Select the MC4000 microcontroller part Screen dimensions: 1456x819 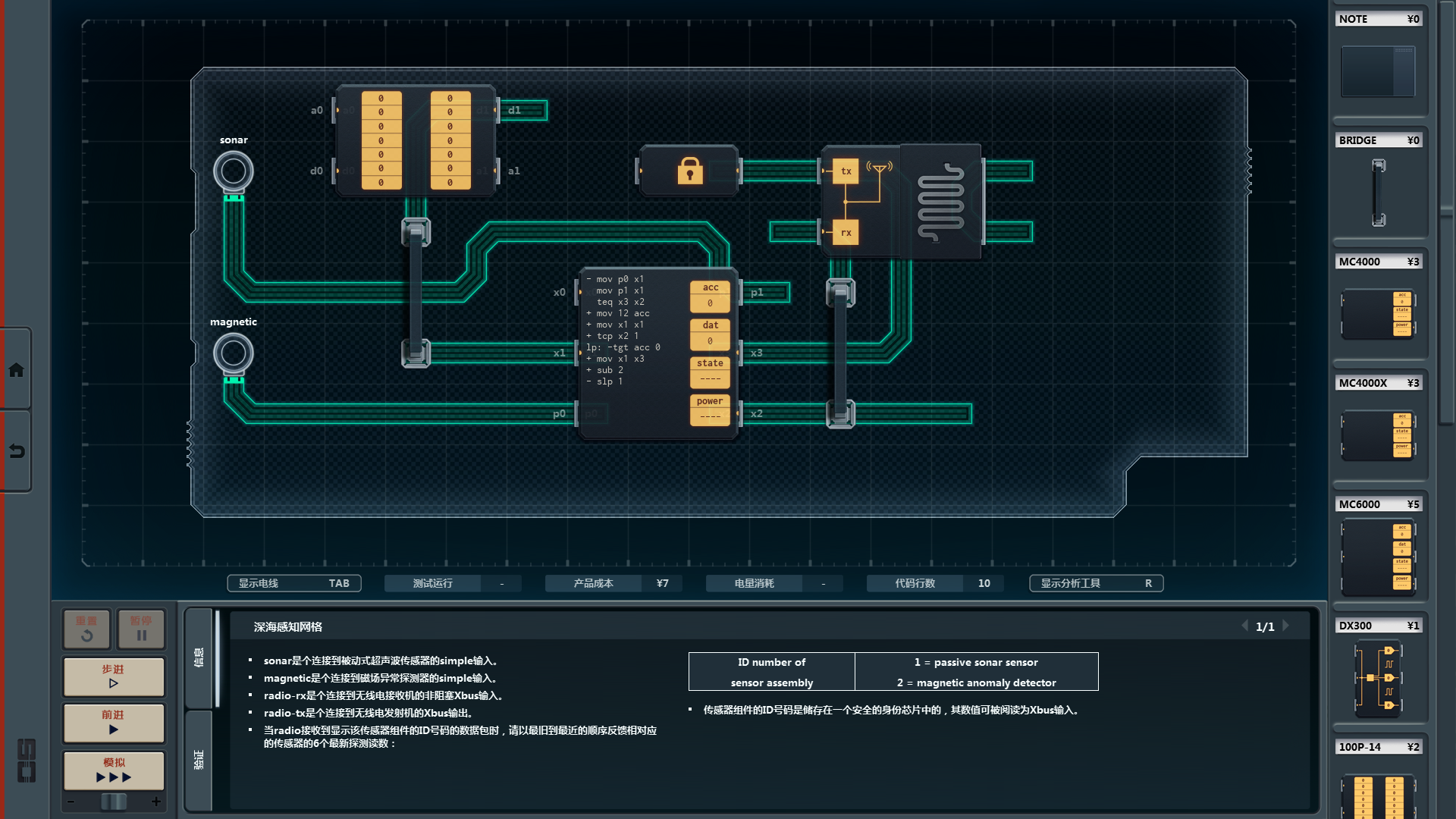[1378, 312]
